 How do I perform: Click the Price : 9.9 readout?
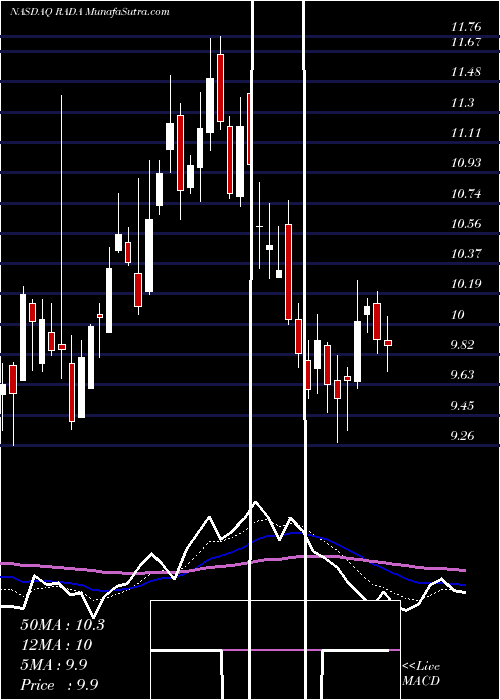(x=59, y=684)
